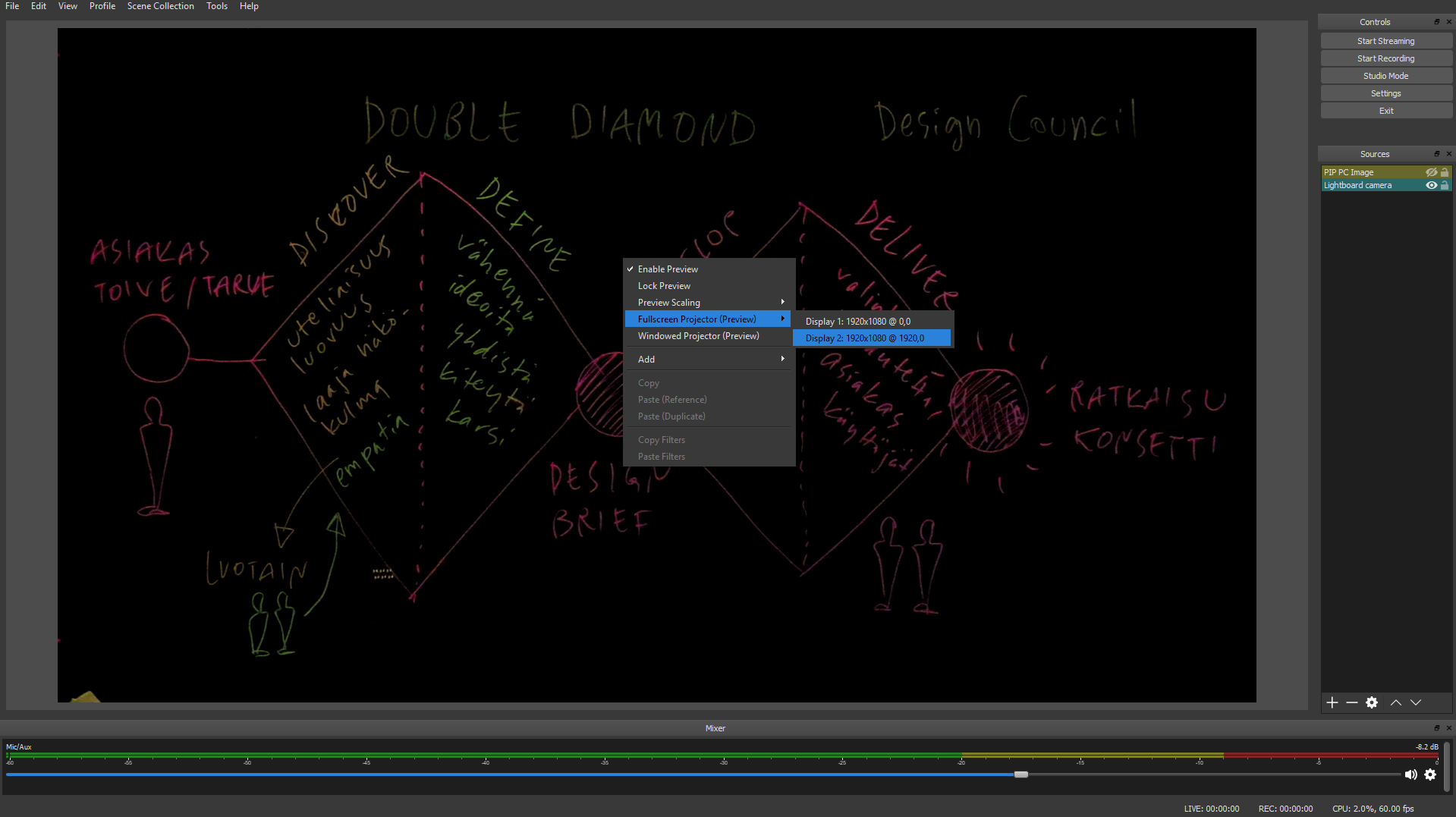This screenshot has width=1456, height=817.
Task: Click Paste (Reference) menu entry
Action: [709, 400]
